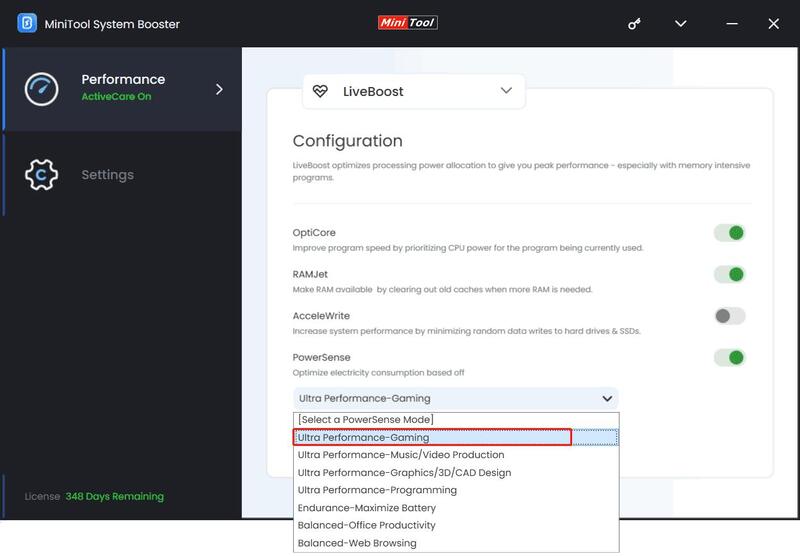Click the Settings gear icon in sidebar
This screenshot has width=800, height=556.
pos(42,174)
